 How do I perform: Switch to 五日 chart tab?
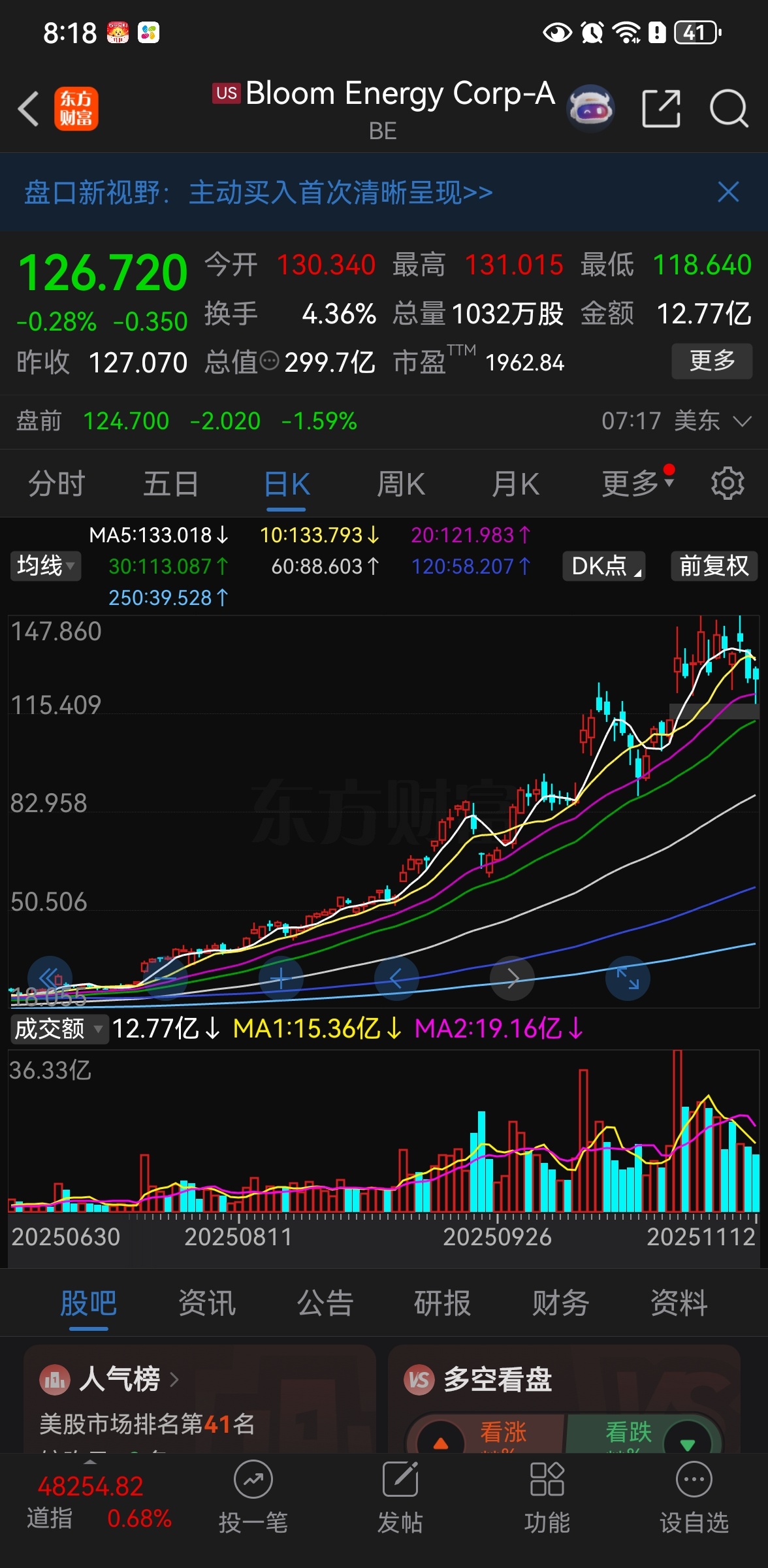coord(171,484)
